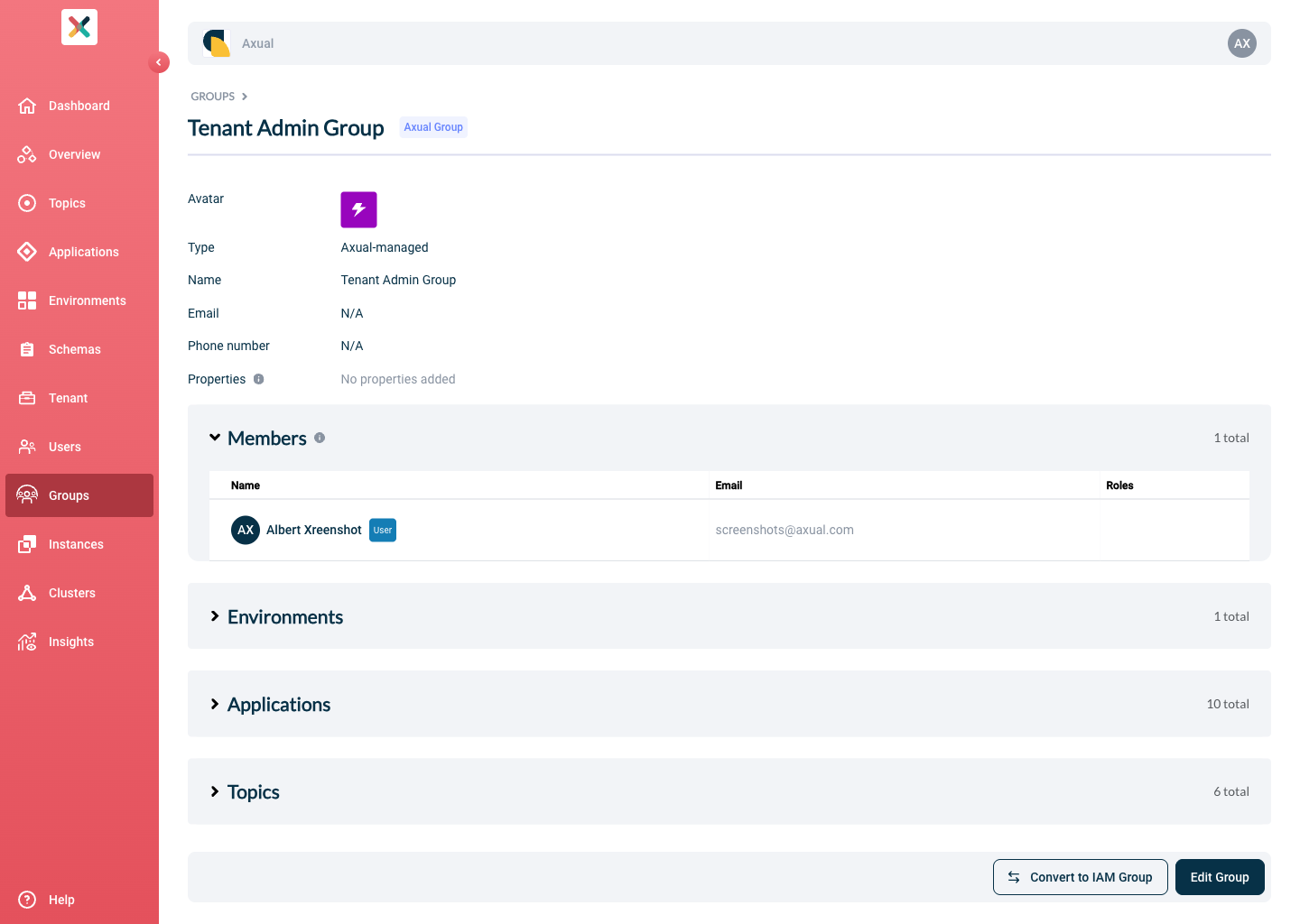The height and width of the screenshot is (924, 1300).
Task: Click Albert Xreenshot's AX avatar
Action: click(x=246, y=530)
